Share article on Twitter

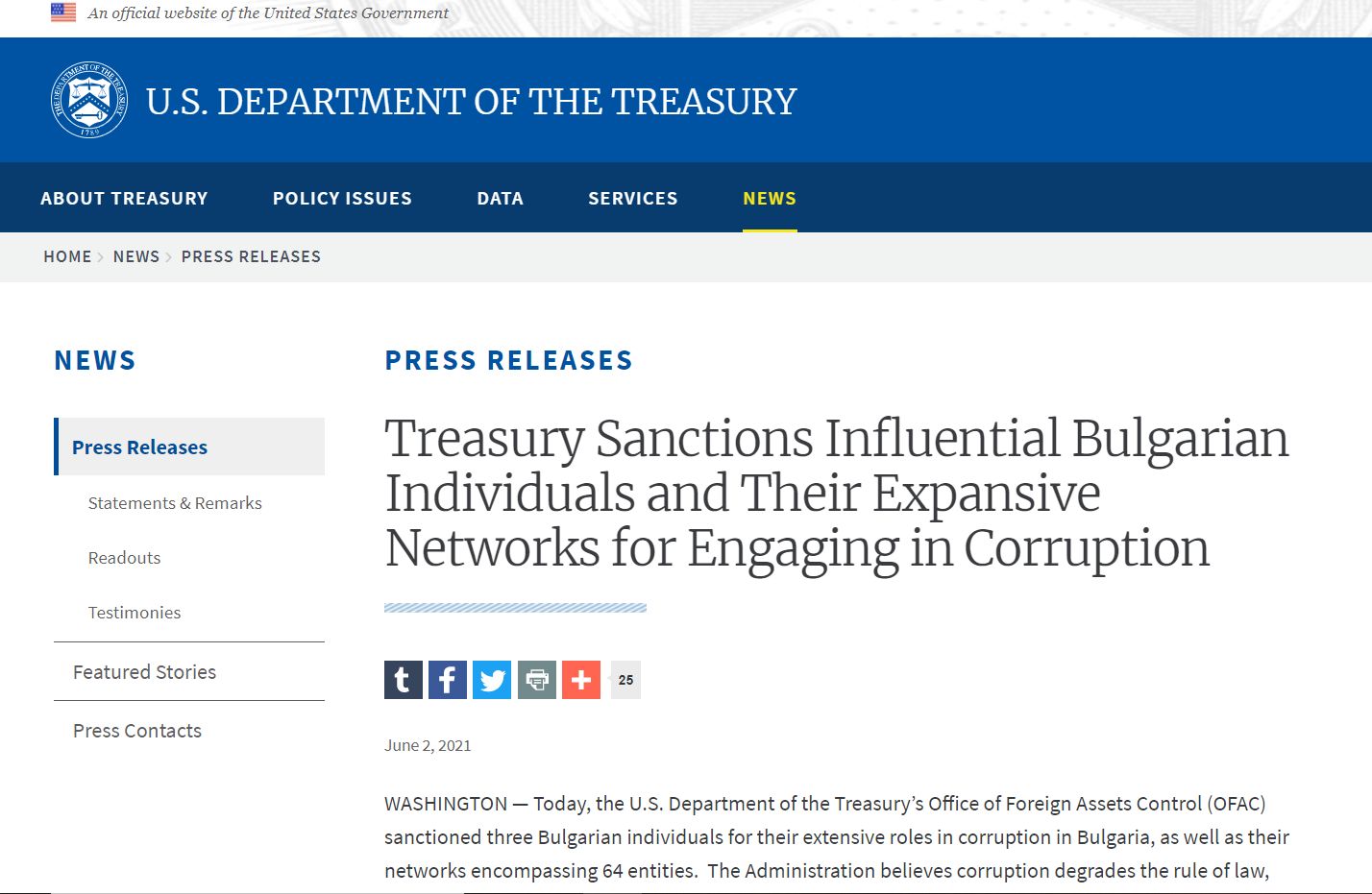point(492,680)
